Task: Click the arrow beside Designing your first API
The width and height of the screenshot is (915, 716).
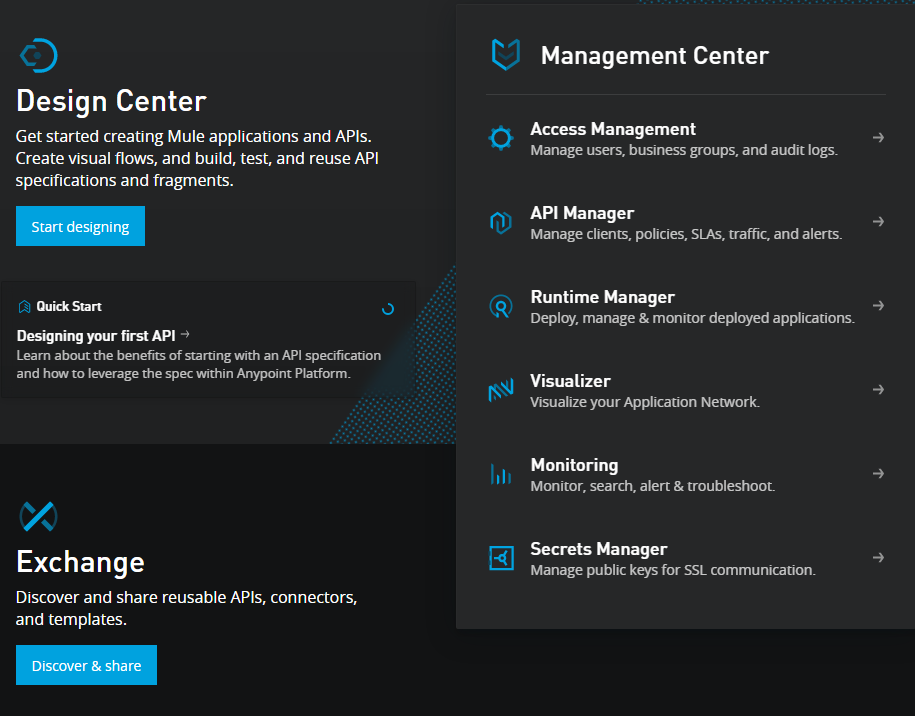Action: (x=186, y=334)
